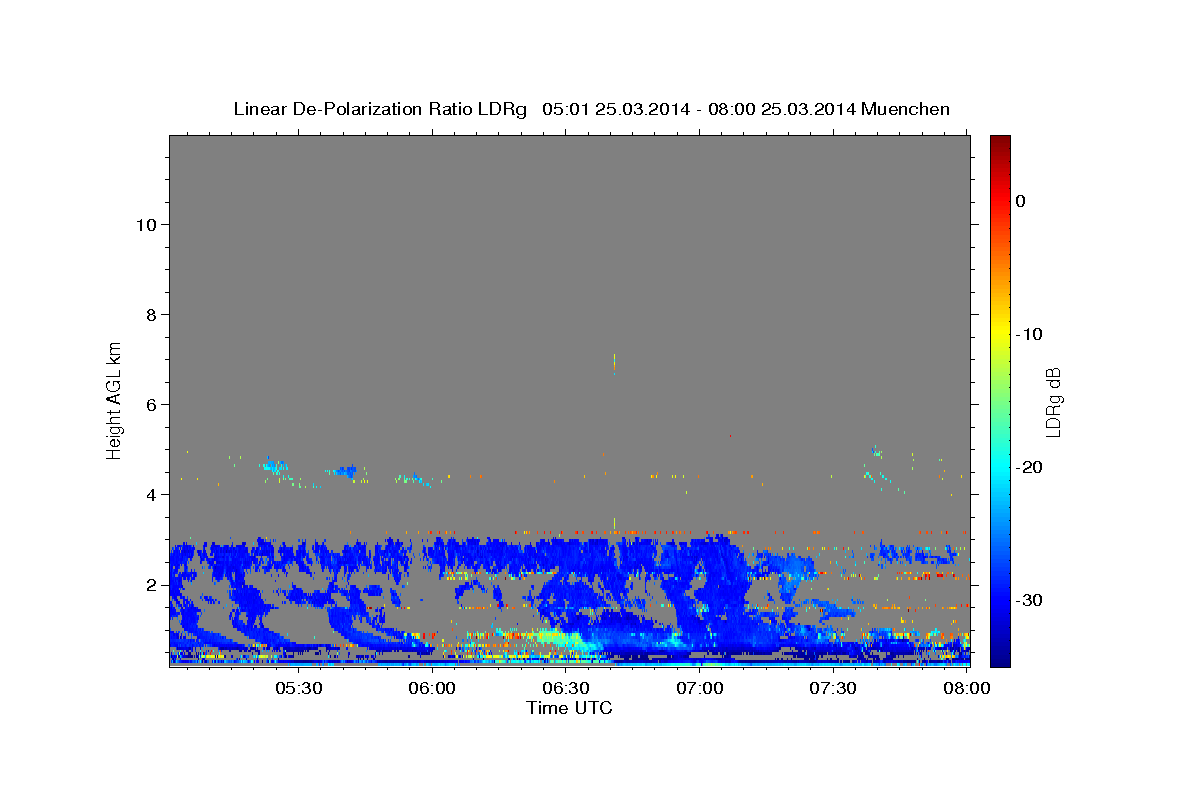Click the 08:00 time tick label
Screen dimensions: 1200x800
(x=967, y=688)
